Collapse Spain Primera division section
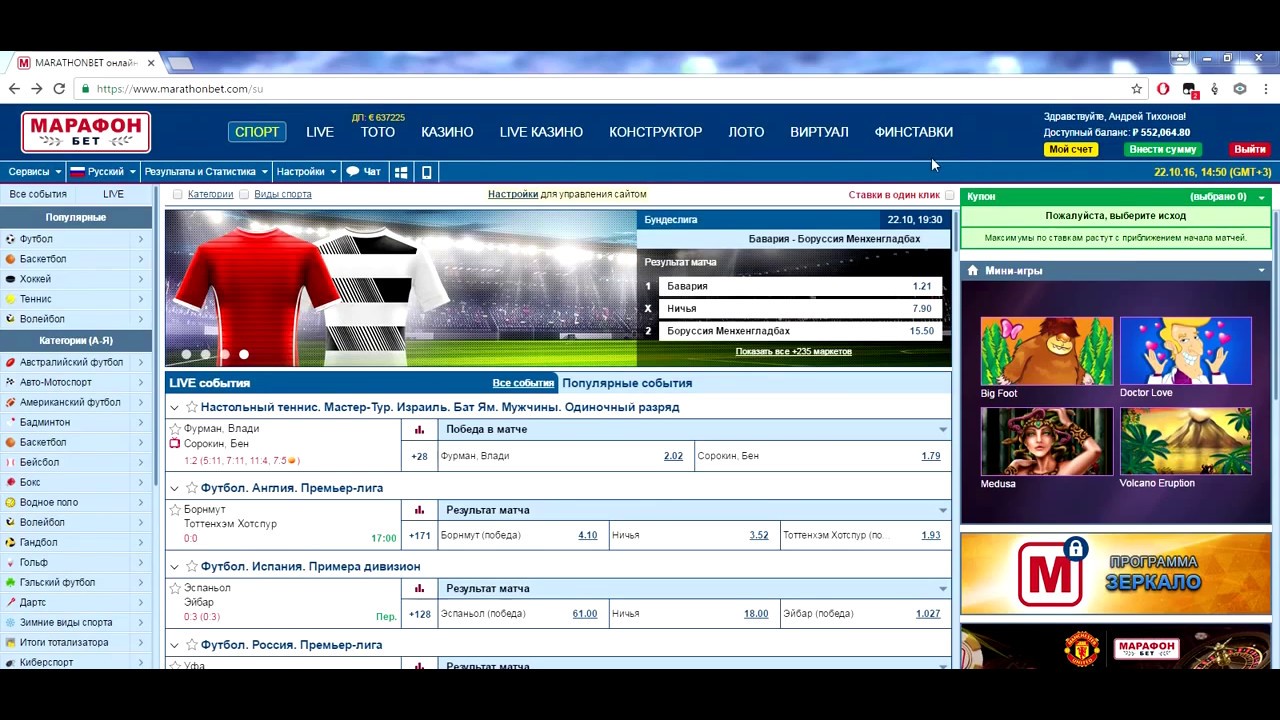The image size is (1280, 720). point(174,567)
